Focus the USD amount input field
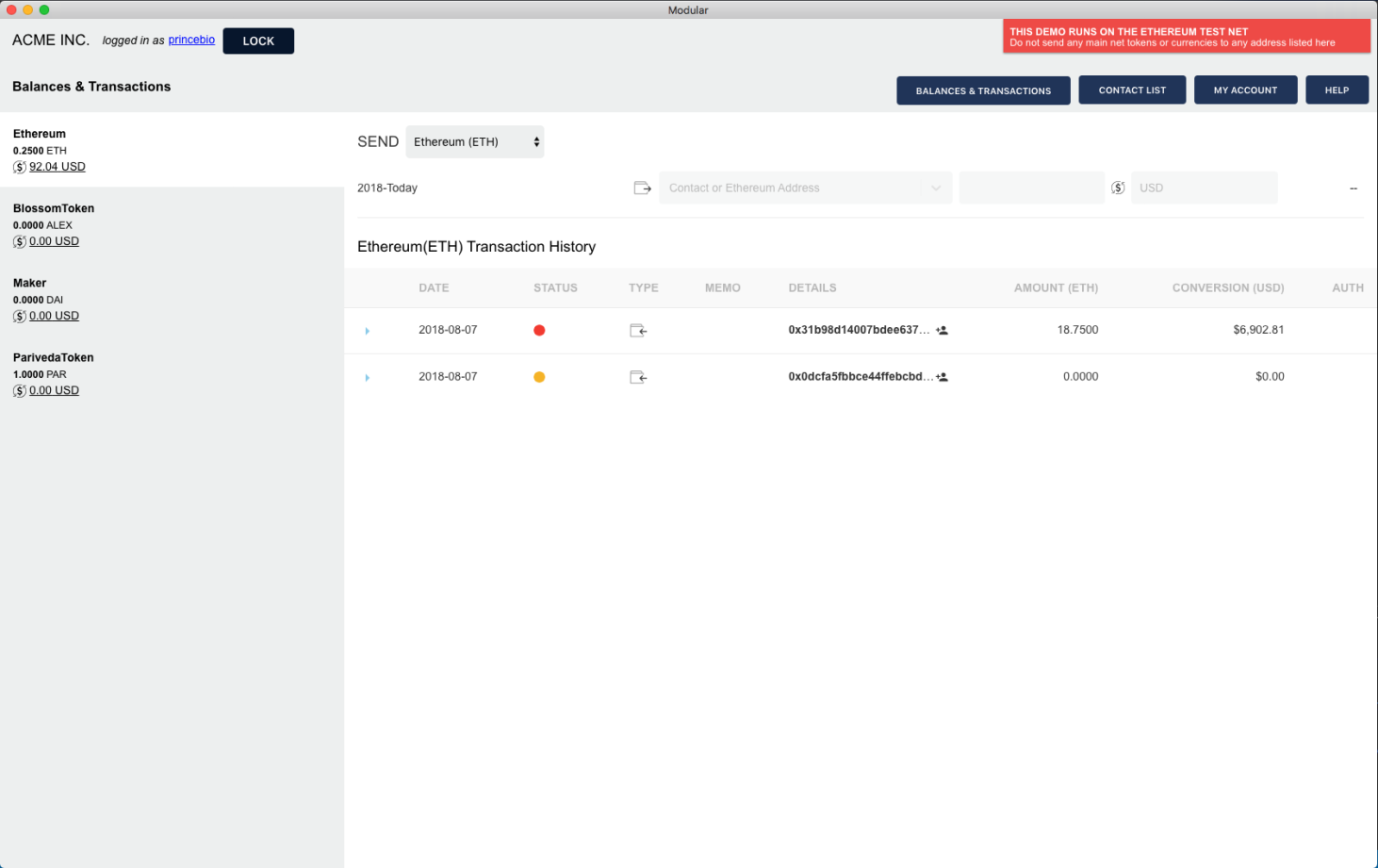This screenshot has width=1378, height=868. tap(1204, 188)
